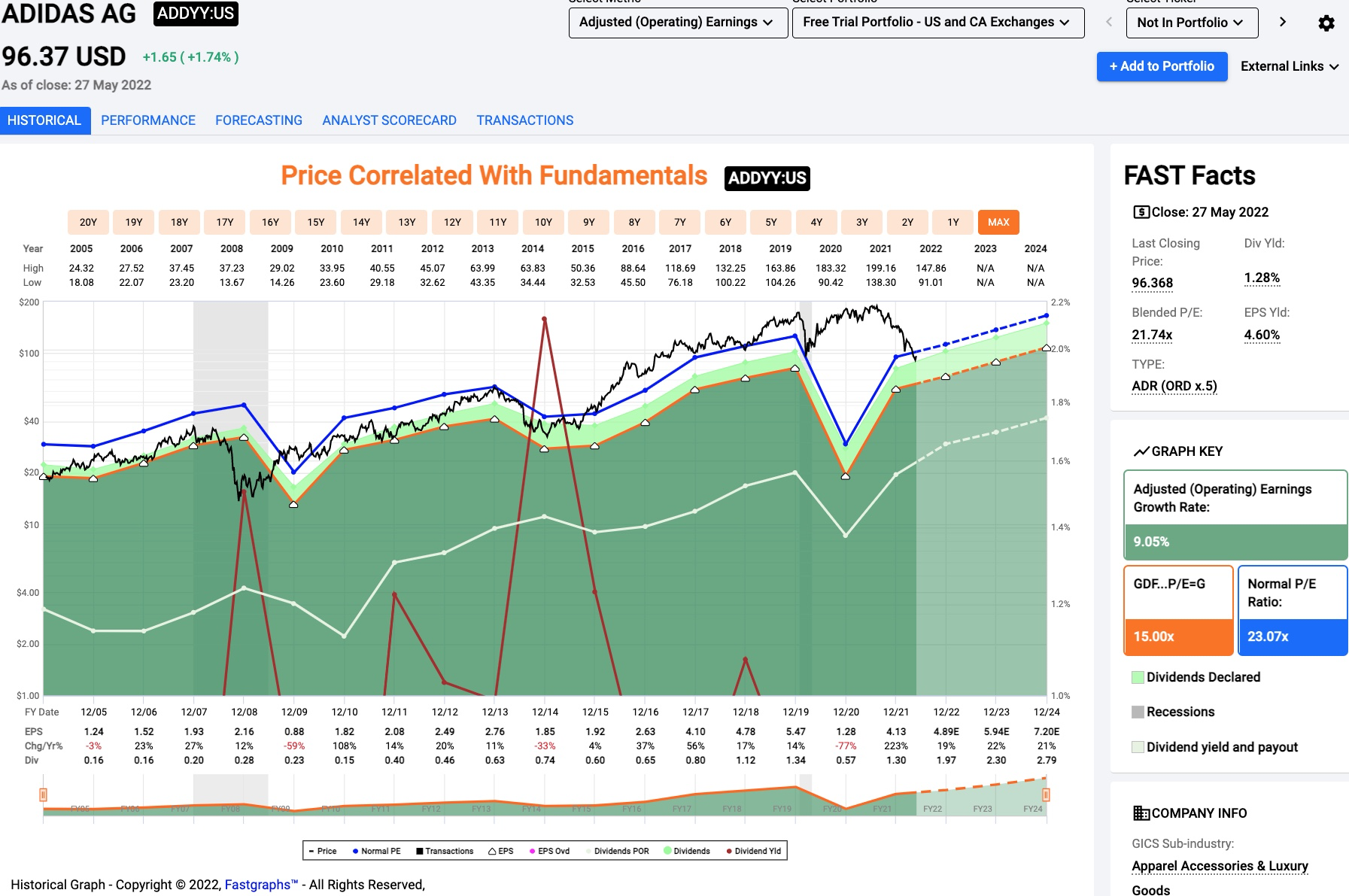Toggle EPS series in legend

point(501,851)
